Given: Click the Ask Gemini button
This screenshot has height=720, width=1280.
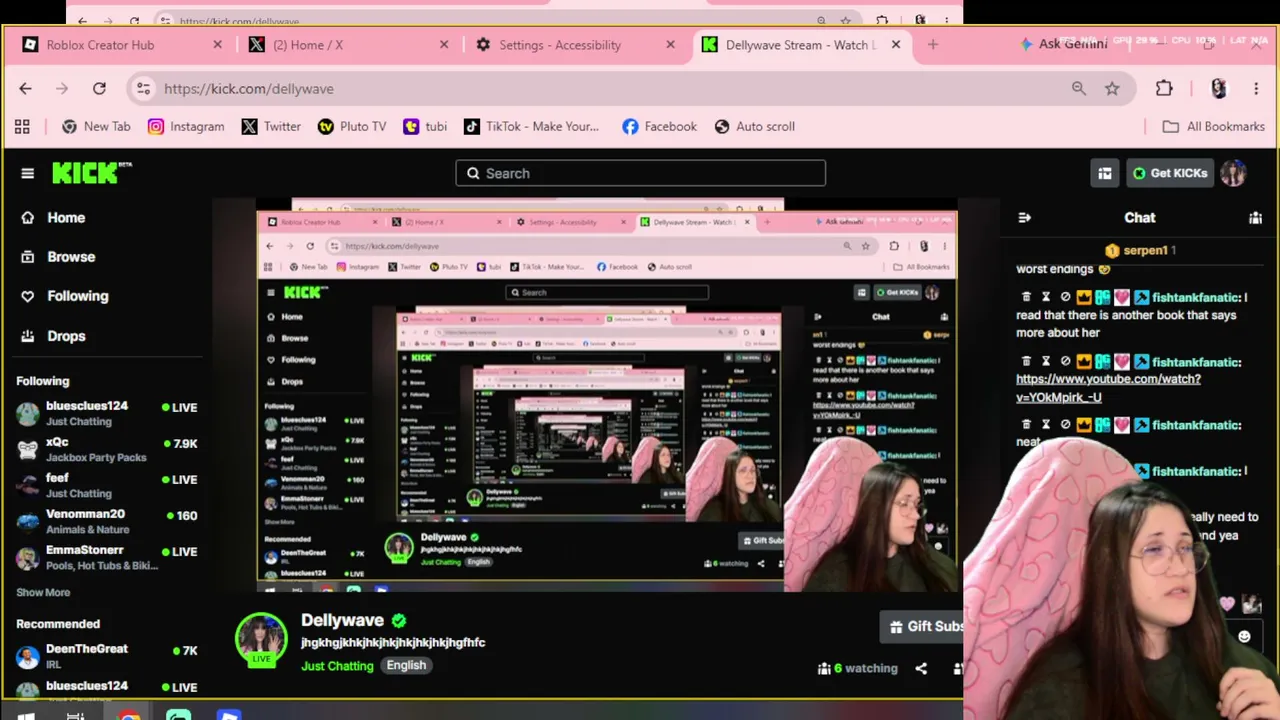Looking at the screenshot, I should click(x=1063, y=44).
